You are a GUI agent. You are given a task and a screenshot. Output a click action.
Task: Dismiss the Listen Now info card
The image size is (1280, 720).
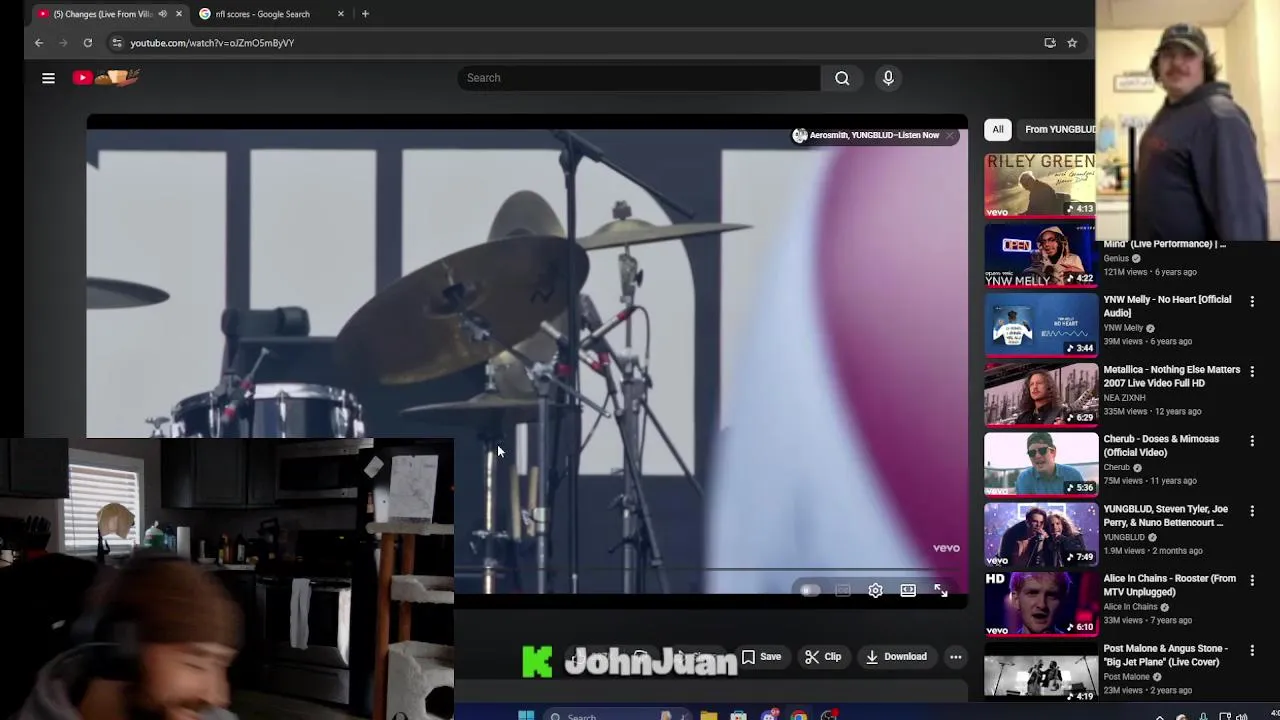tap(951, 135)
